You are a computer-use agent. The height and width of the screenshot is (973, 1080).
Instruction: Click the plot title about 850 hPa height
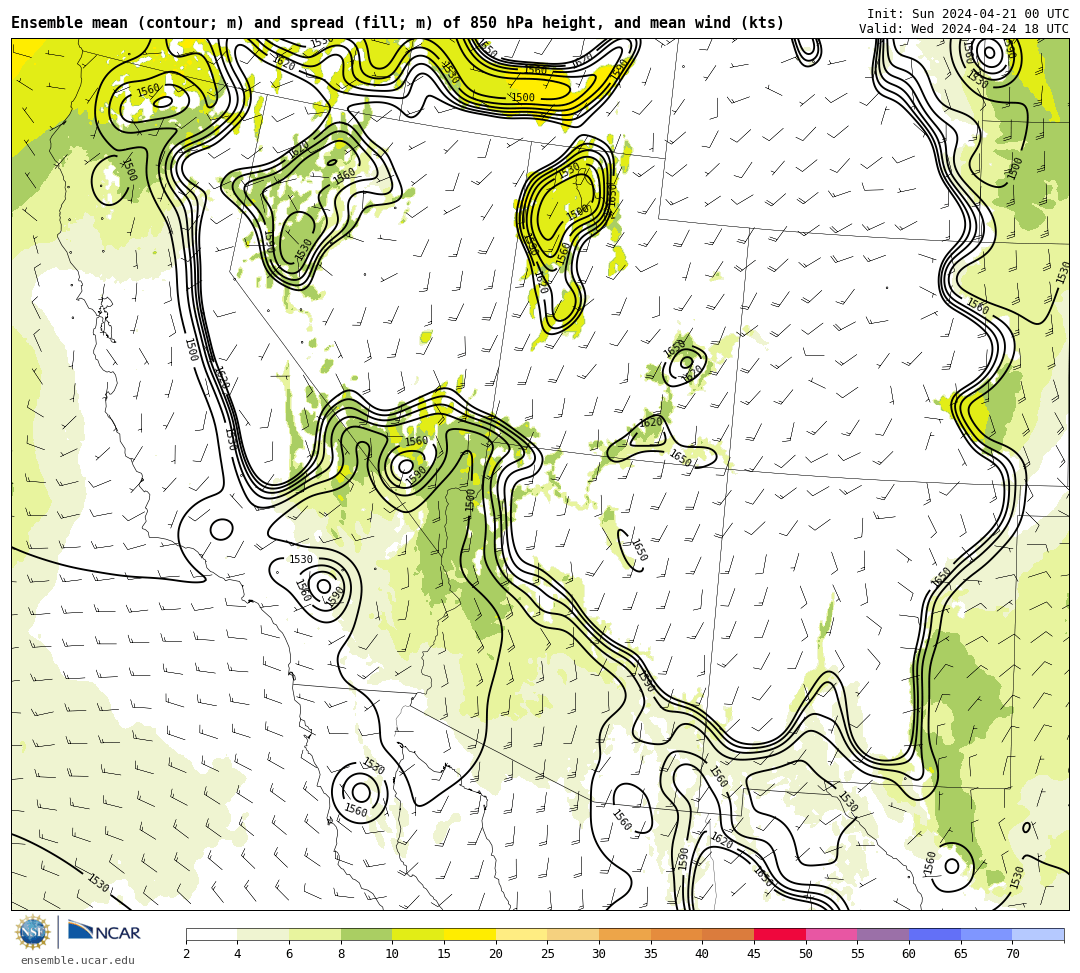(397, 23)
